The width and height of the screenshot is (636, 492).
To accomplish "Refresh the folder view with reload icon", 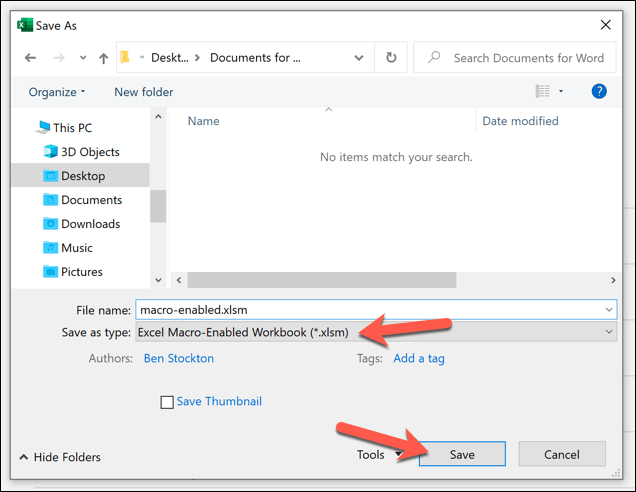I will [x=391, y=58].
